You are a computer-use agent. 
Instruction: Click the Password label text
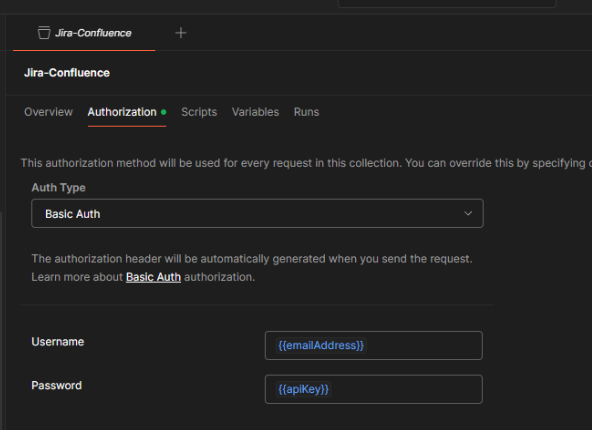coord(57,385)
